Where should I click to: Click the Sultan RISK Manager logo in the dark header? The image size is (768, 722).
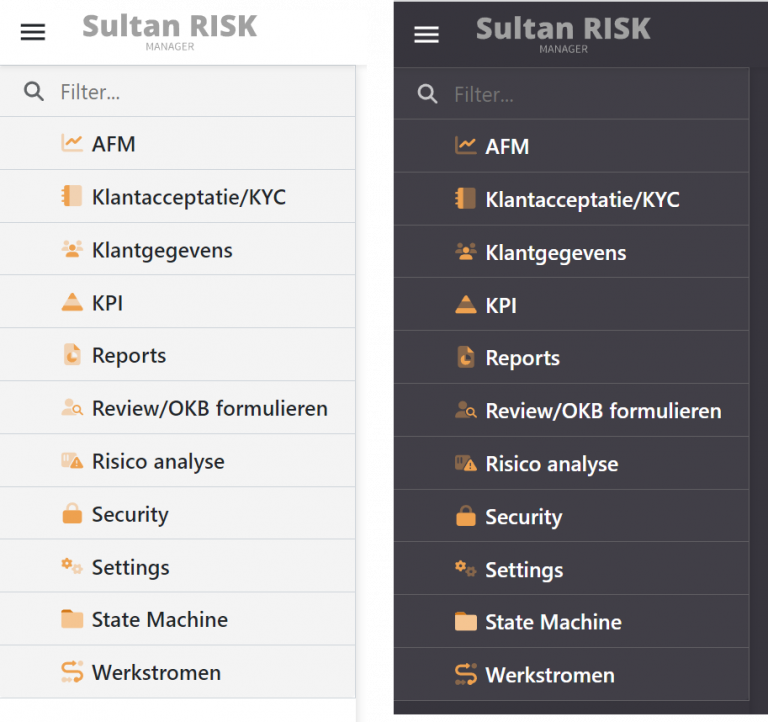(563, 33)
